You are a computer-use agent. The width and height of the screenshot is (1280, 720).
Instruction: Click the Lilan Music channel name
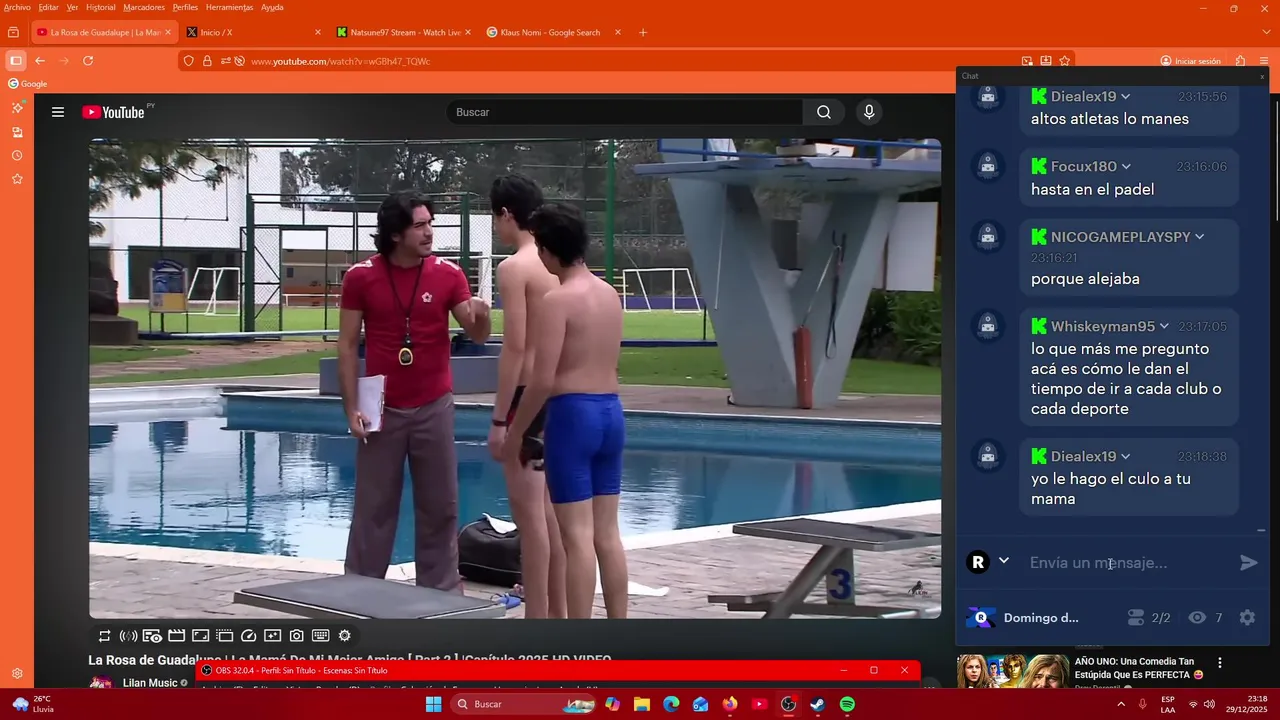150,683
